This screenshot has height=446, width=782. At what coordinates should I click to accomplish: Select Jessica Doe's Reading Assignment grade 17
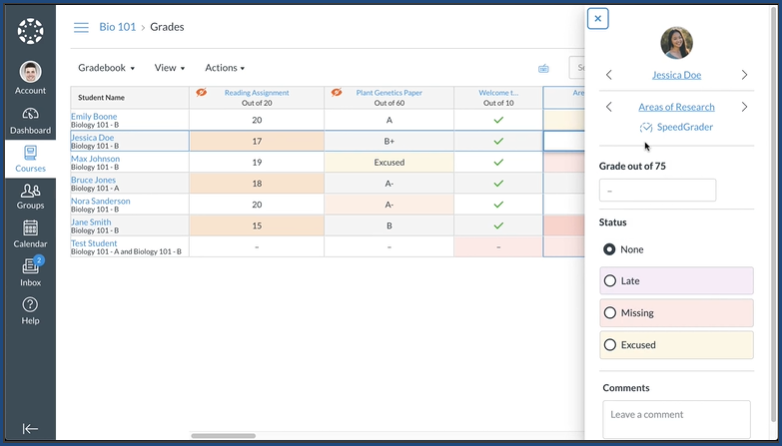pyautogui.click(x=256, y=141)
